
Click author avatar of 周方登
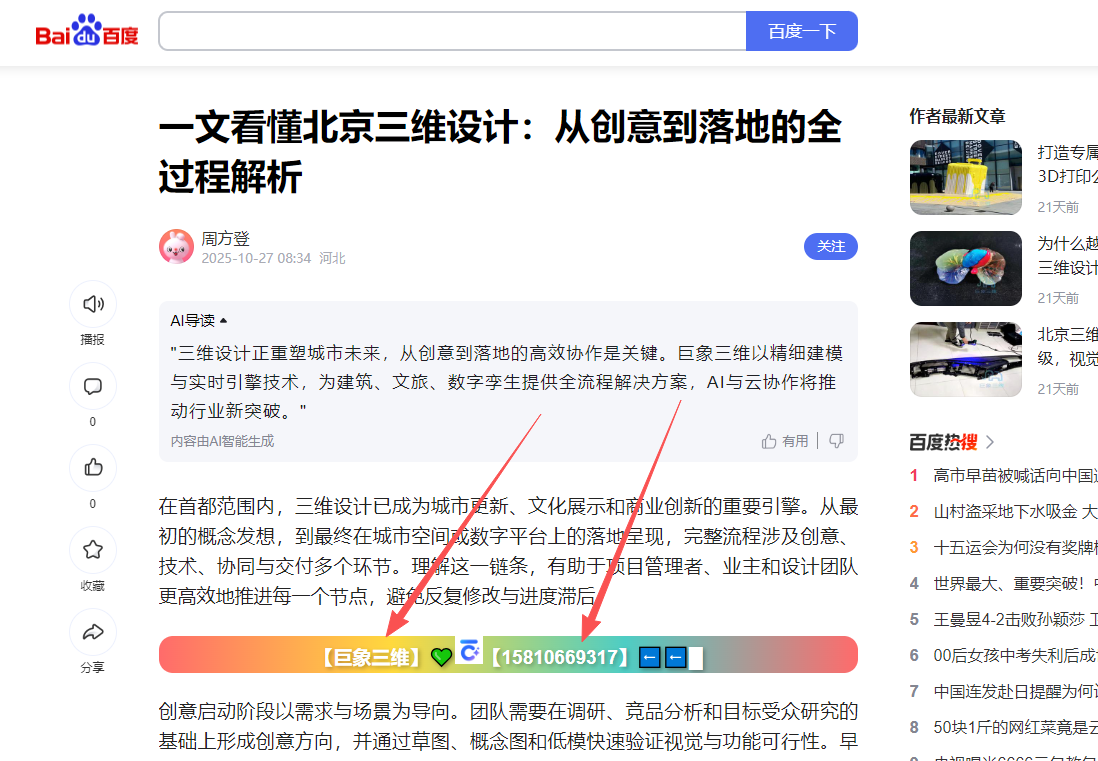pyautogui.click(x=176, y=246)
